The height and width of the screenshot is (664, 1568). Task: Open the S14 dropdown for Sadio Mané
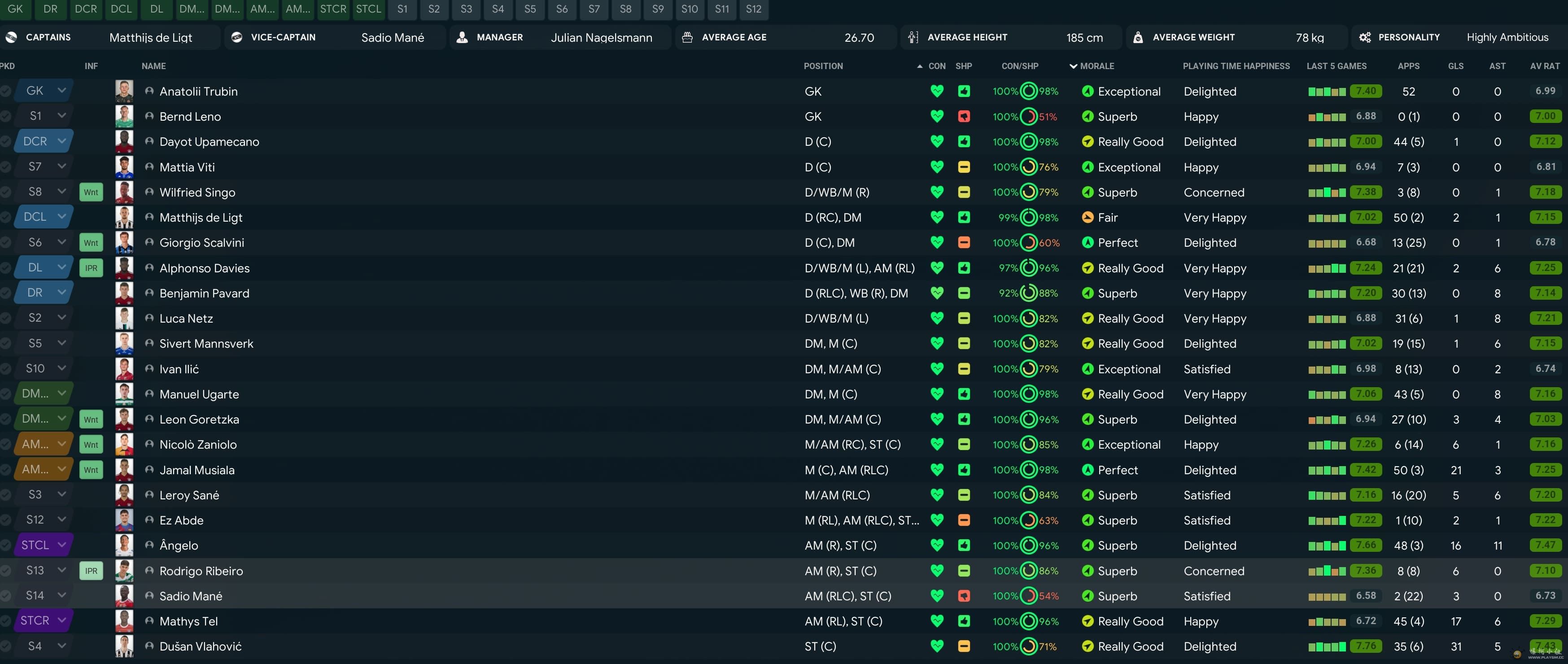61,596
